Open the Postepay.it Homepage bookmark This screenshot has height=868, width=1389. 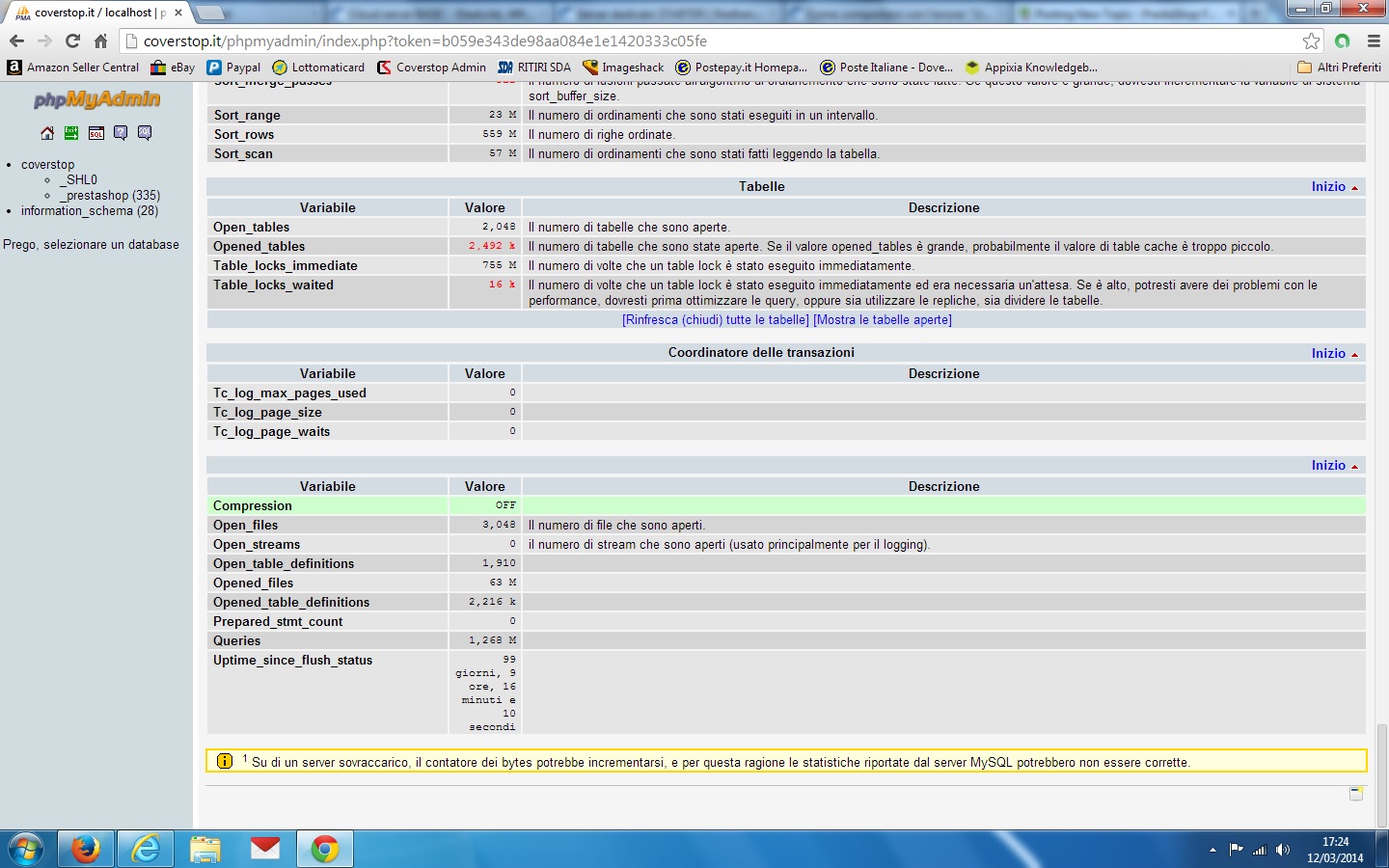(x=742, y=68)
